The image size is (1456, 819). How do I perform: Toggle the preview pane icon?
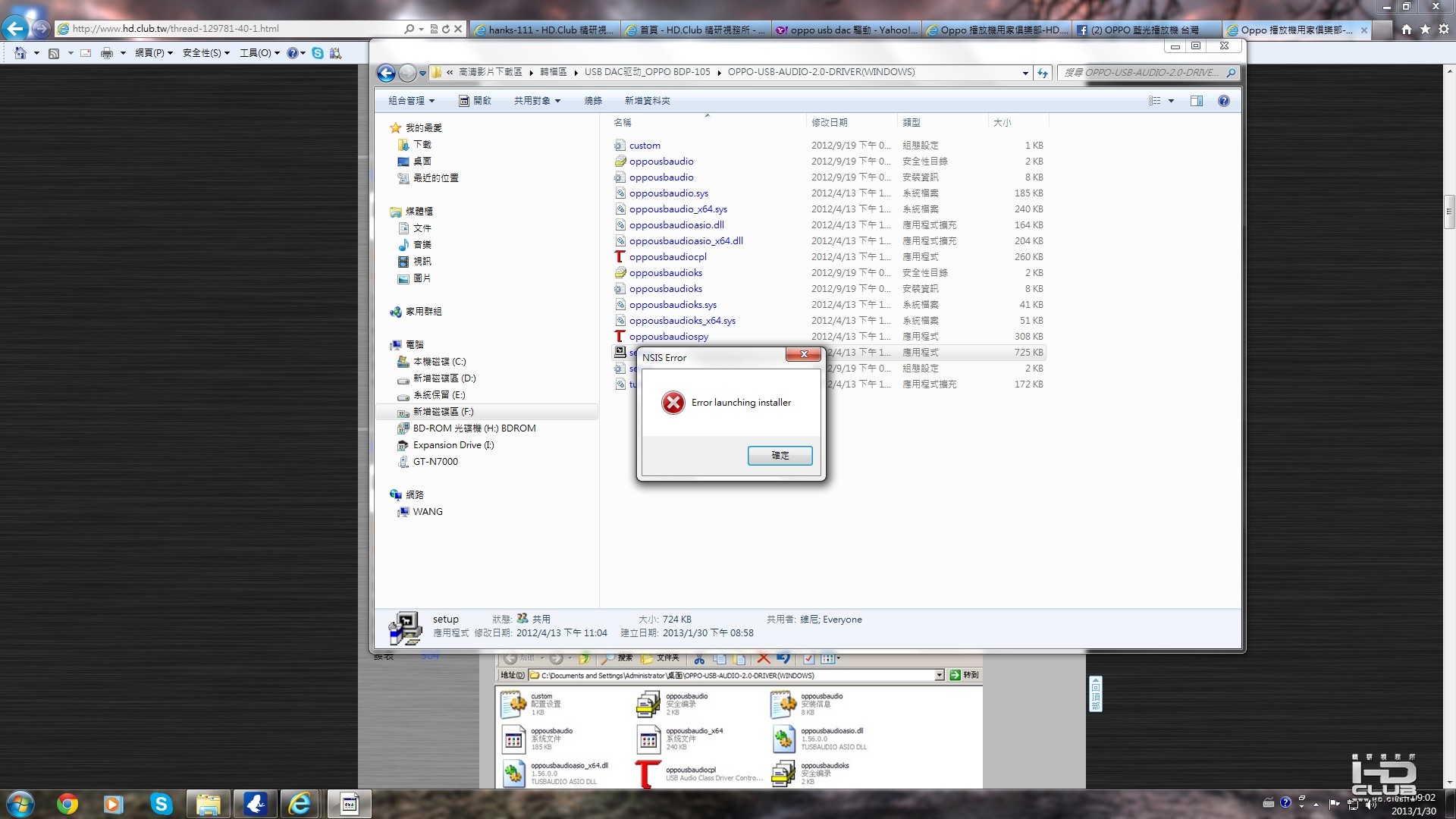click(x=1197, y=101)
